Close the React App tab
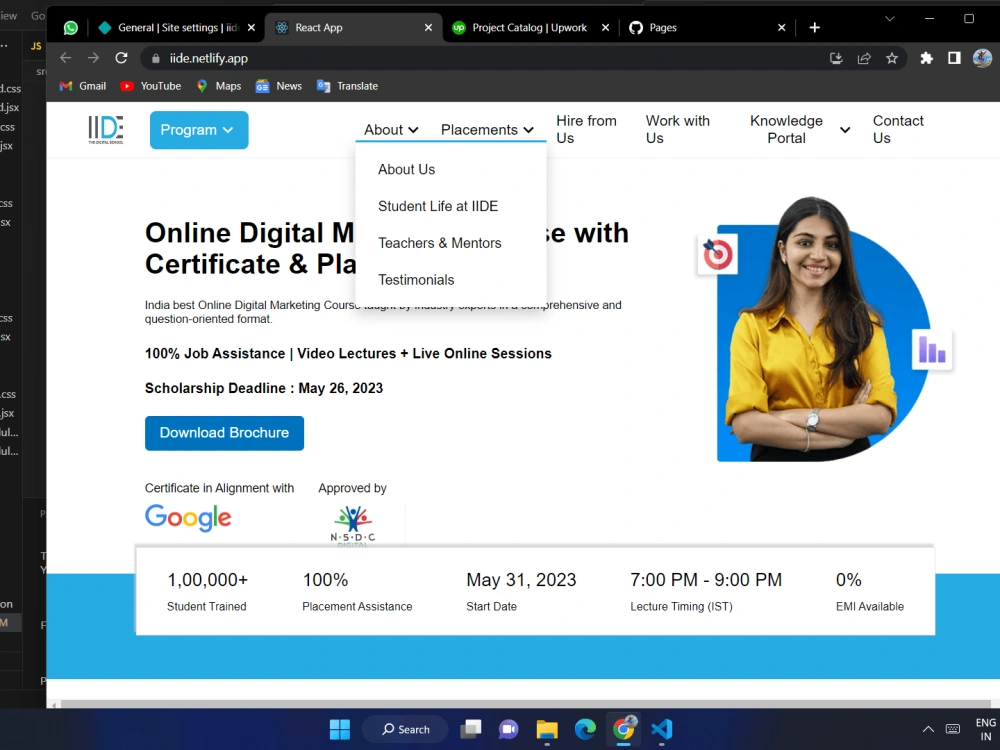 click(x=428, y=27)
